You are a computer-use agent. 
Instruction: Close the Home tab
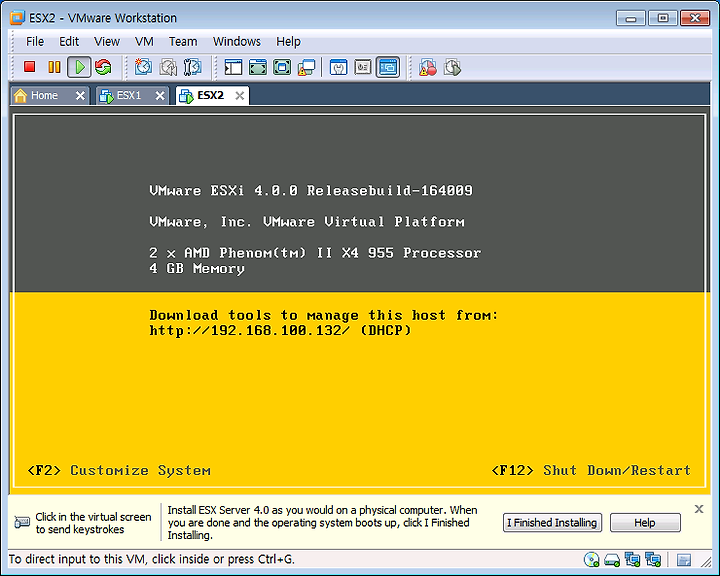(80, 96)
